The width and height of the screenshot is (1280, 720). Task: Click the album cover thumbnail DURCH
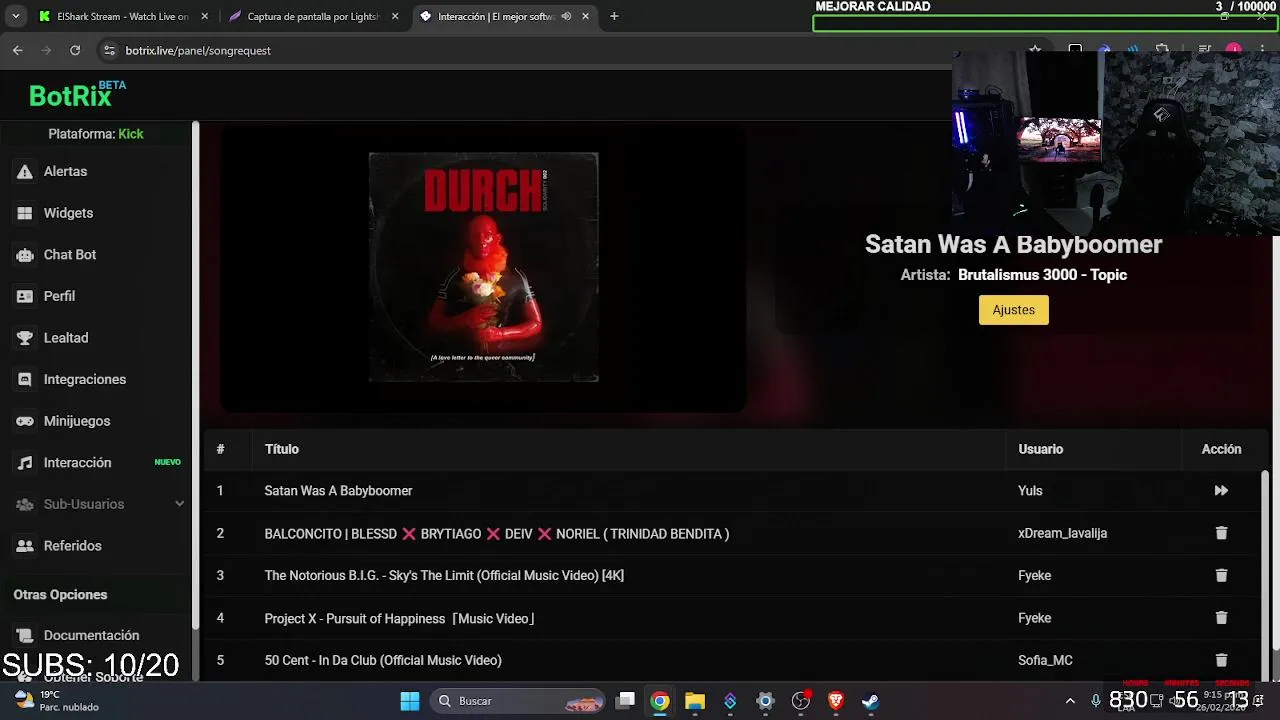pos(484,267)
